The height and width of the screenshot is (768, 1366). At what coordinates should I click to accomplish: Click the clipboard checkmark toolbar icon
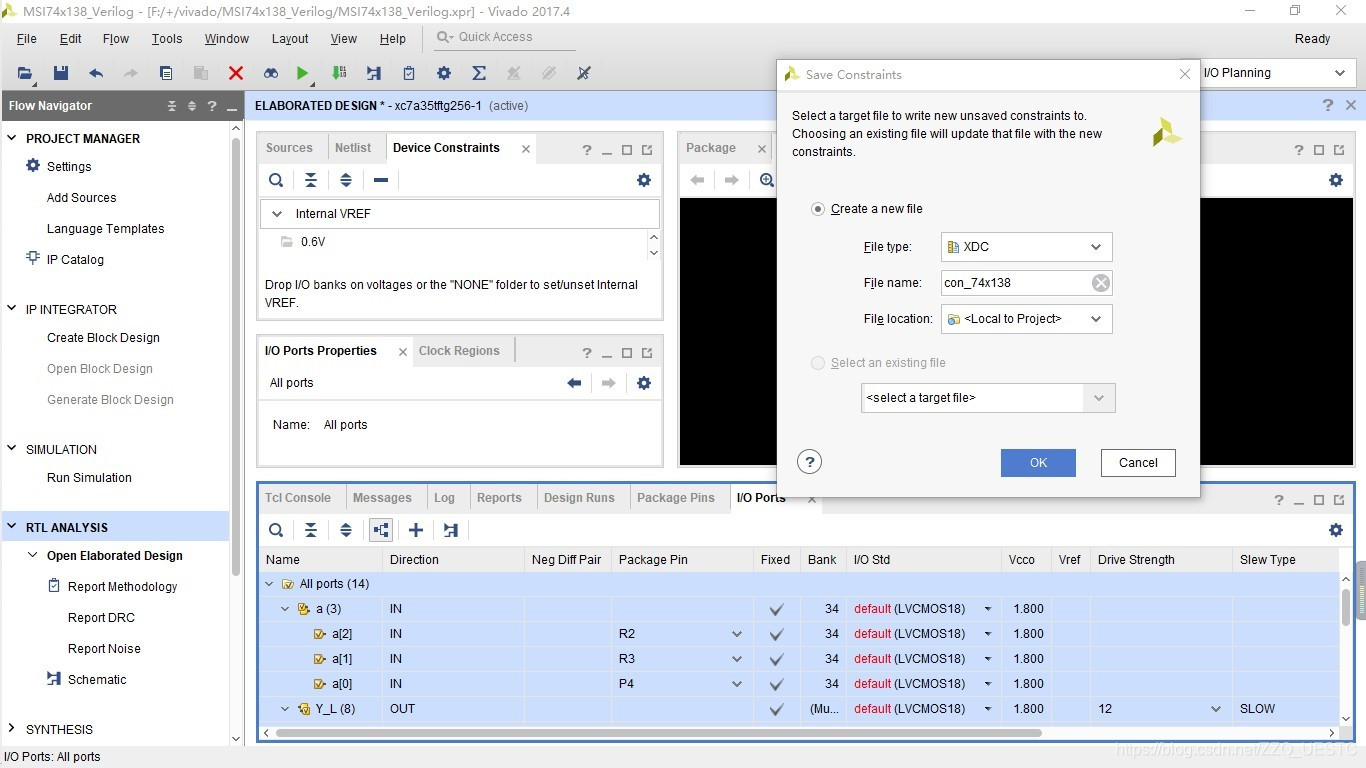[409, 73]
